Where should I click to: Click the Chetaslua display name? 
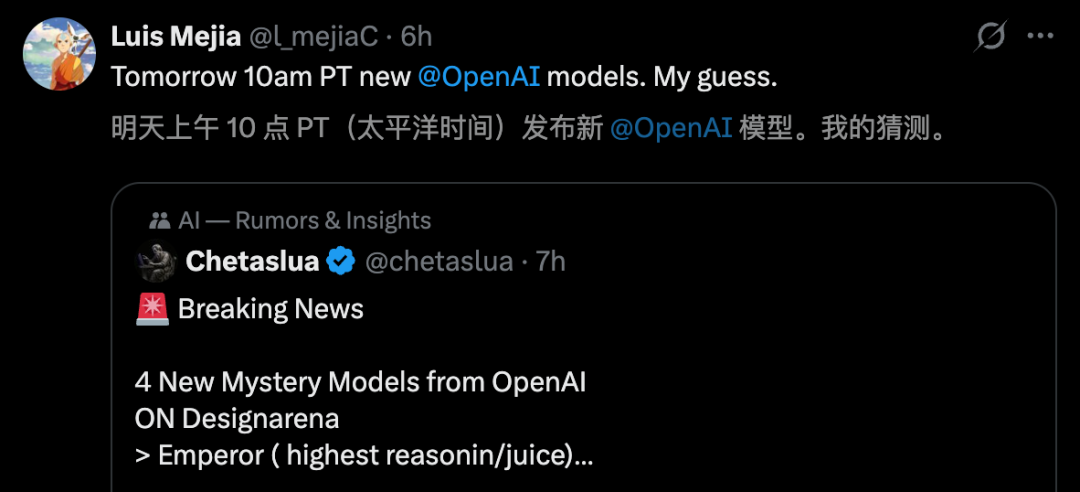click(252, 262)
